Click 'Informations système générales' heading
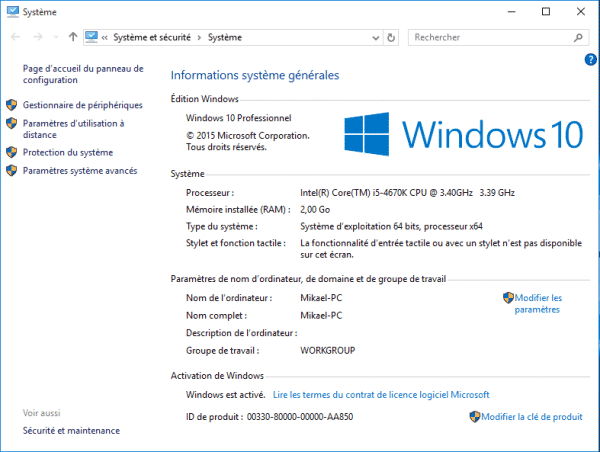This screenshot has height=452, width=600. pos(255,75)
